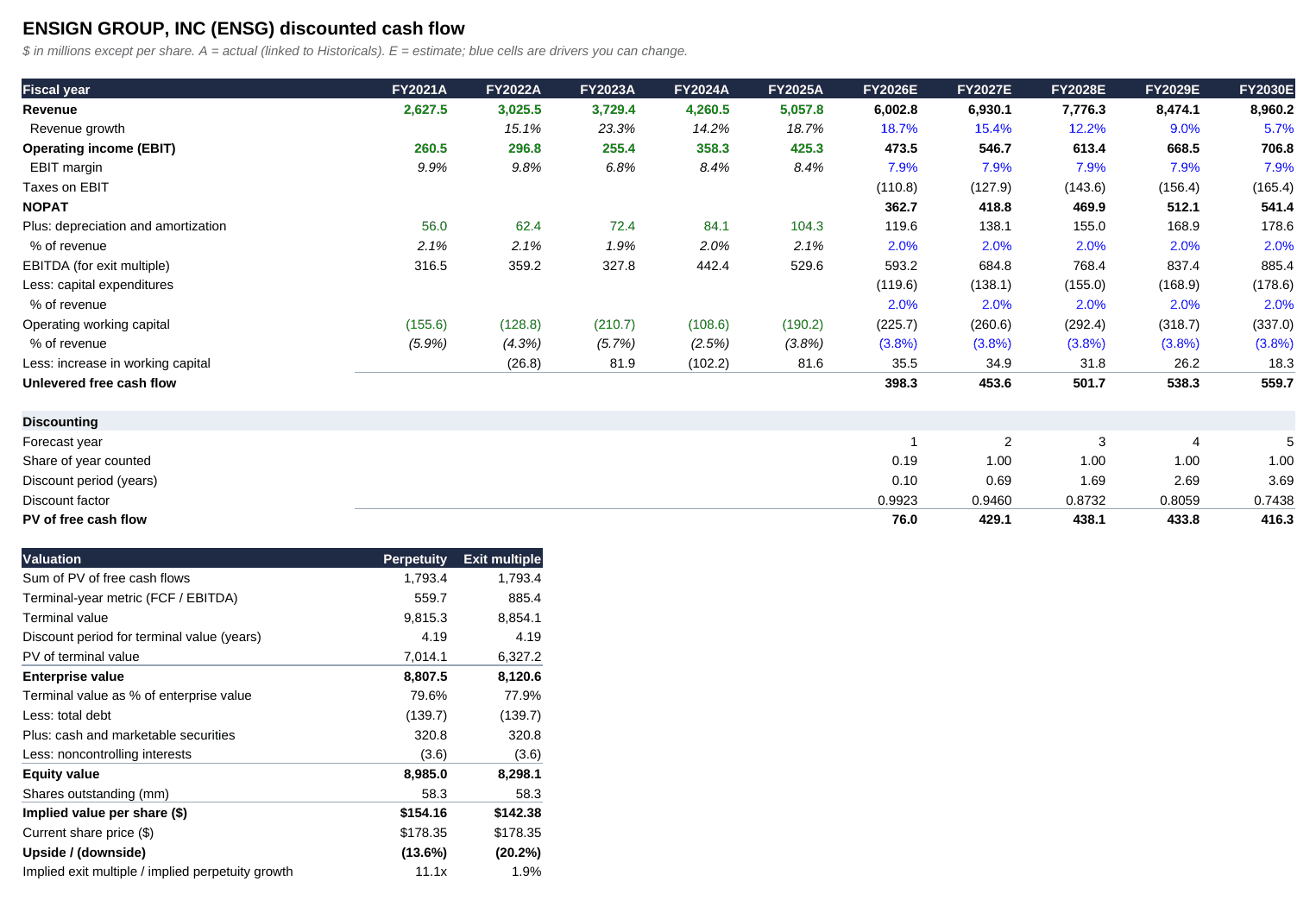This screenshot has width=1316, height=900.
Task: Select the ENSIGN GROUP discounted cash flow title
Action: click(243, 28)
